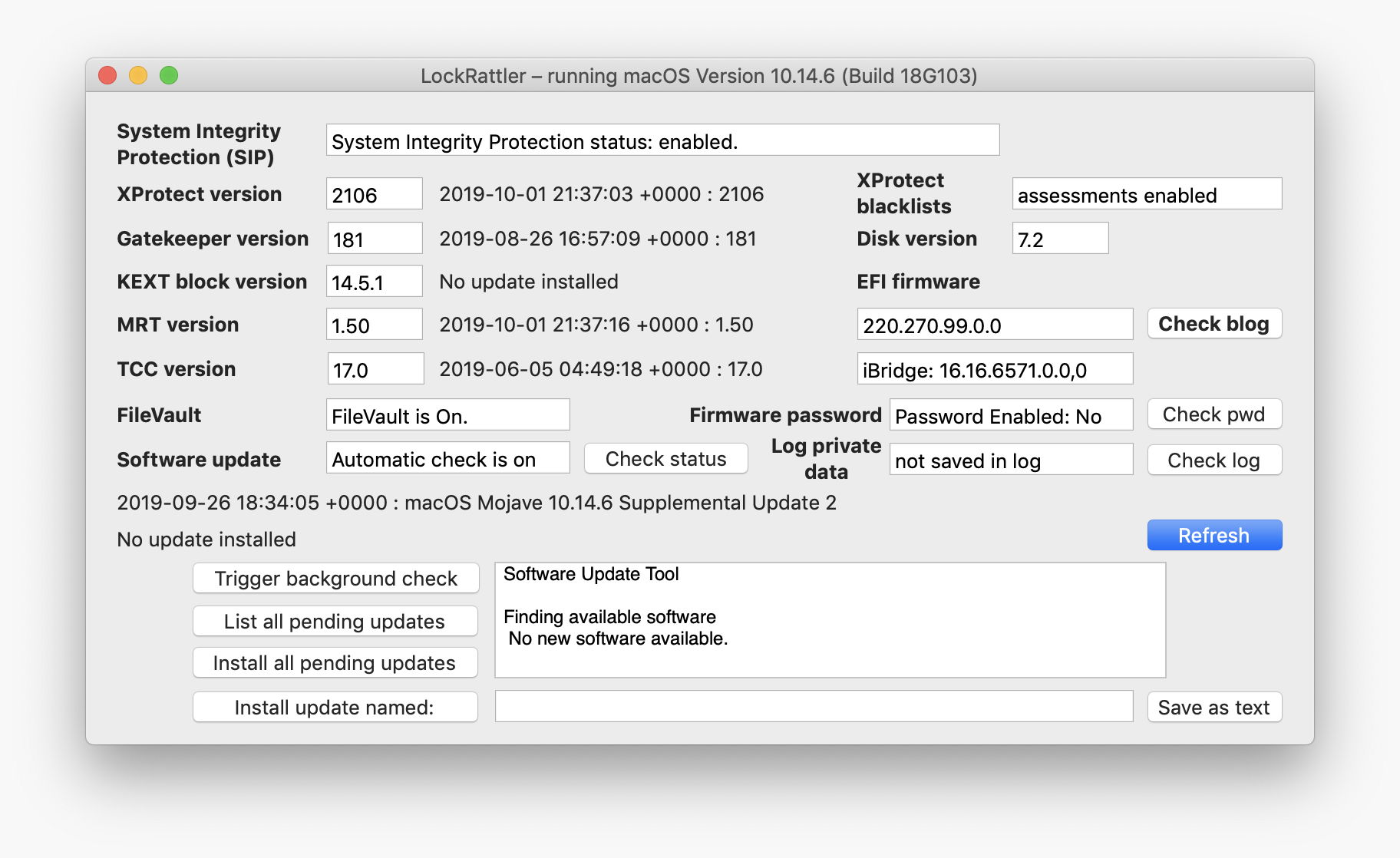Click the Software Update Tool output area
This screenshot has width=1400, height=858.
pos(830,620)
